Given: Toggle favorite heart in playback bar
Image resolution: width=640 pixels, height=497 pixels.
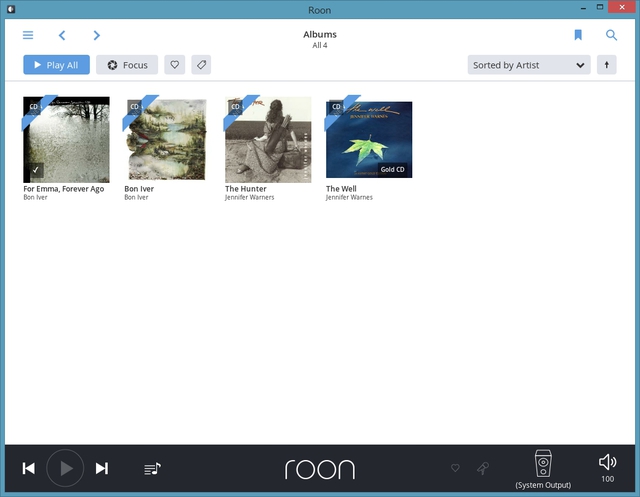Looking at the screenshot, I should coord(455,468).
